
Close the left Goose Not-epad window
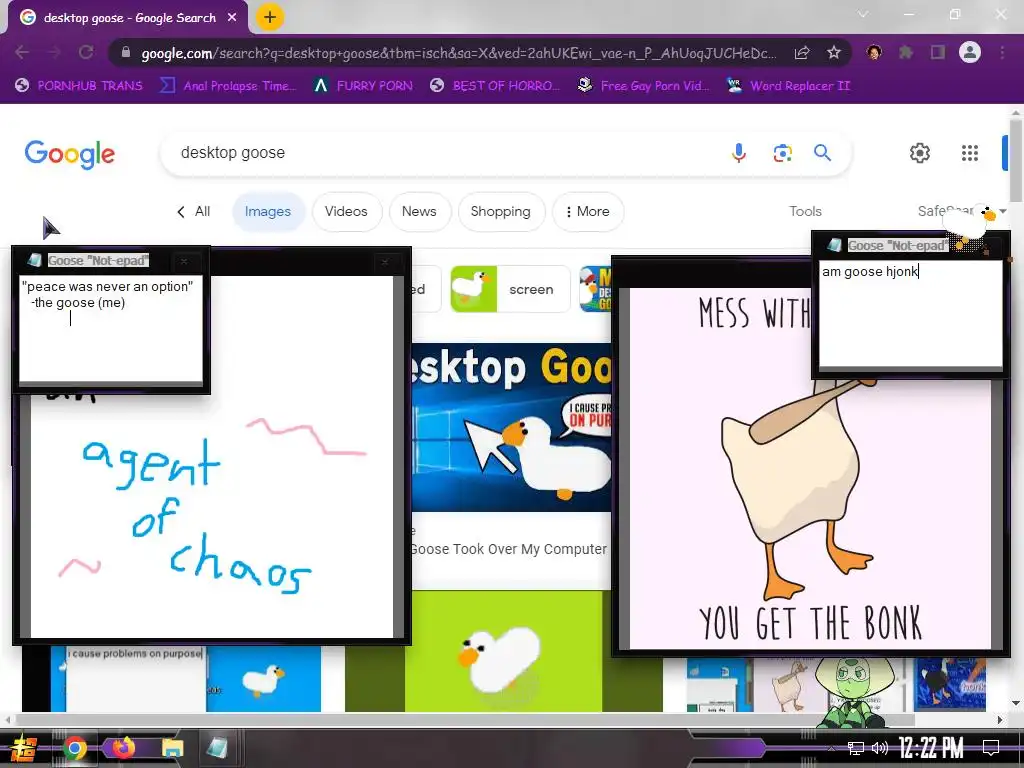point(184,261)
